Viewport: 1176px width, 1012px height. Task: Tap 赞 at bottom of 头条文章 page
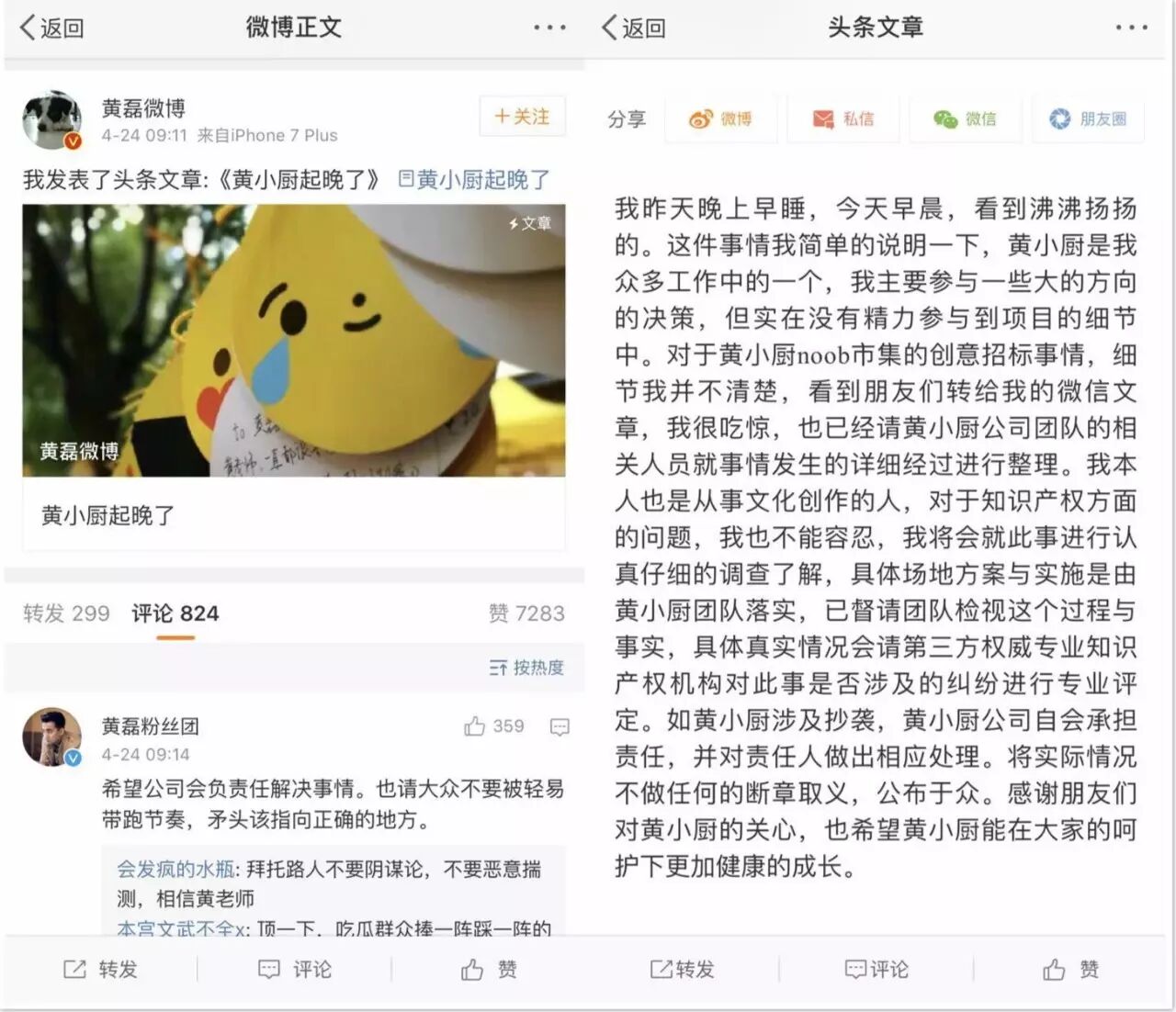tap(1070, 970)
